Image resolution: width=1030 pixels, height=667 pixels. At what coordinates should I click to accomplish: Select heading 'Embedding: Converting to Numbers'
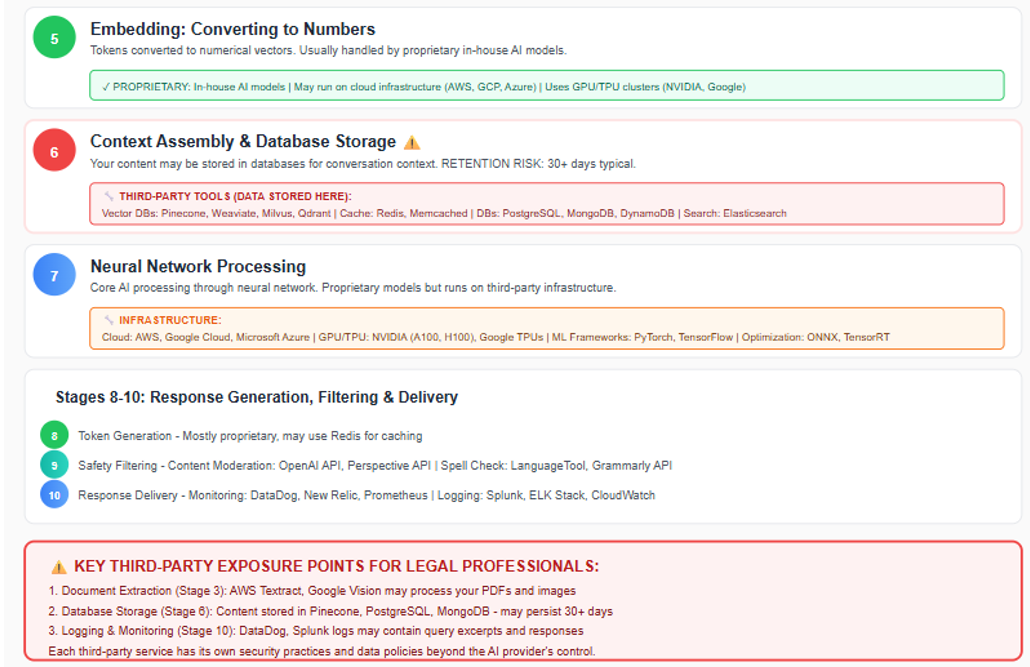pyautogui.click(x=233, y=29)
